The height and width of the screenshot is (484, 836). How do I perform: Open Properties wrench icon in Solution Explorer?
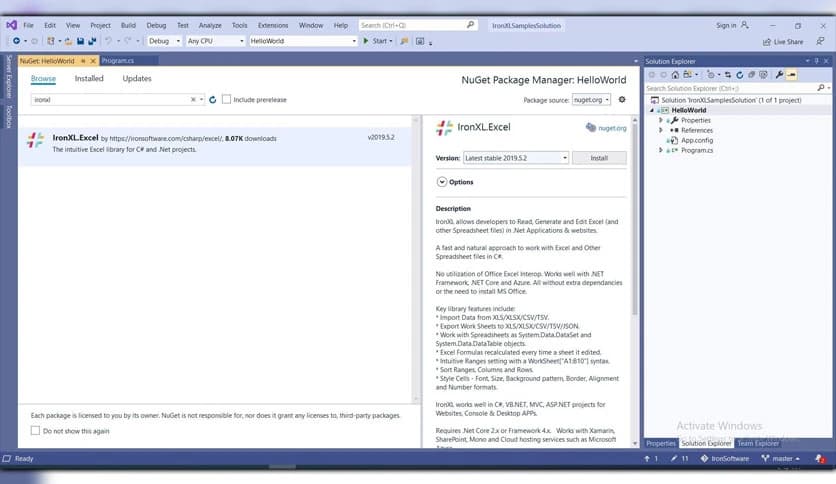point(779,74)
